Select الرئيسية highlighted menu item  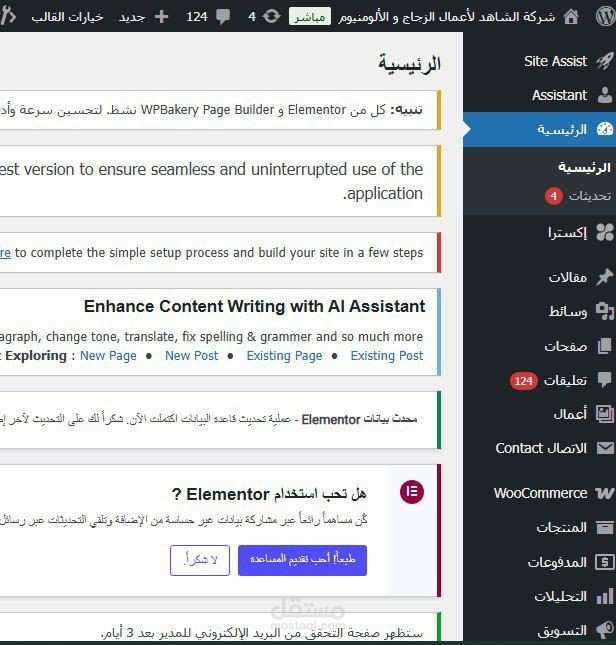(x=540, y=130)
